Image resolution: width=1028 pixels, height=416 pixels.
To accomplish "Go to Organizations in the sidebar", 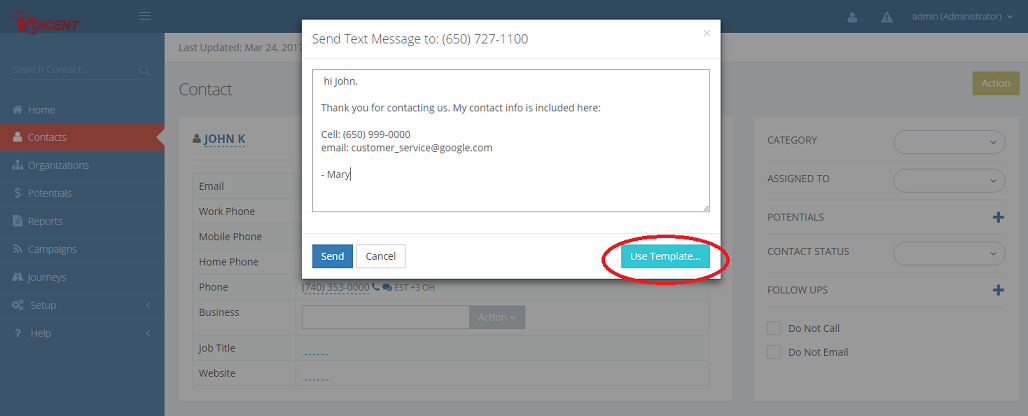I will point(58,165).
